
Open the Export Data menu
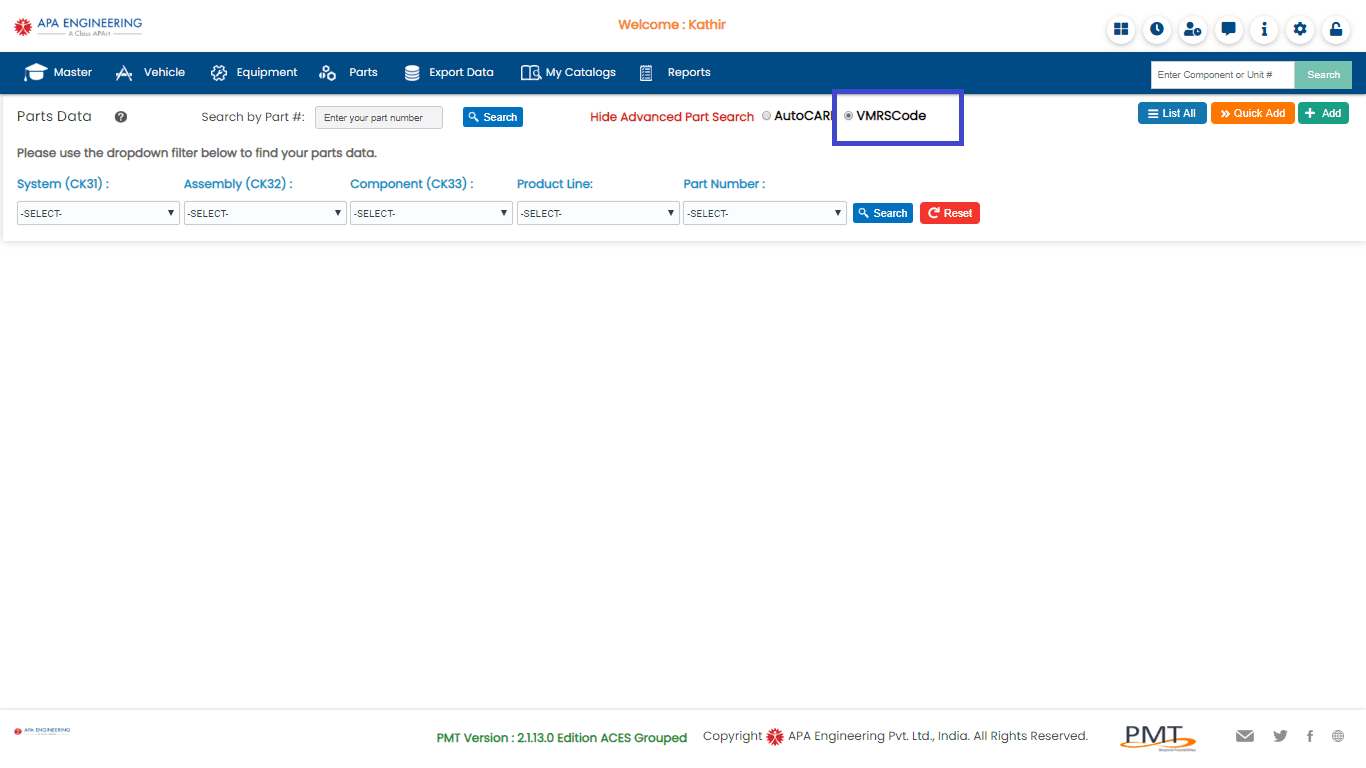[x=449, y=72]
